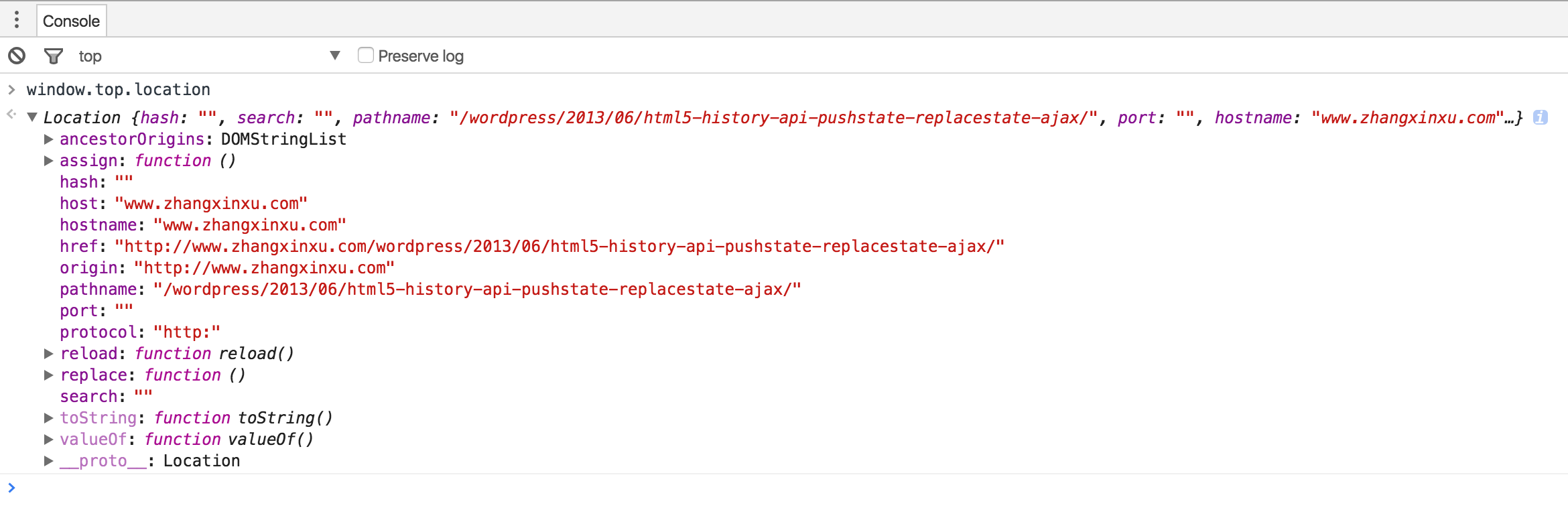Select the host "www.zhangxinxu.com" value
This screenshot has height=528, width=1568.
click(211, 204)
